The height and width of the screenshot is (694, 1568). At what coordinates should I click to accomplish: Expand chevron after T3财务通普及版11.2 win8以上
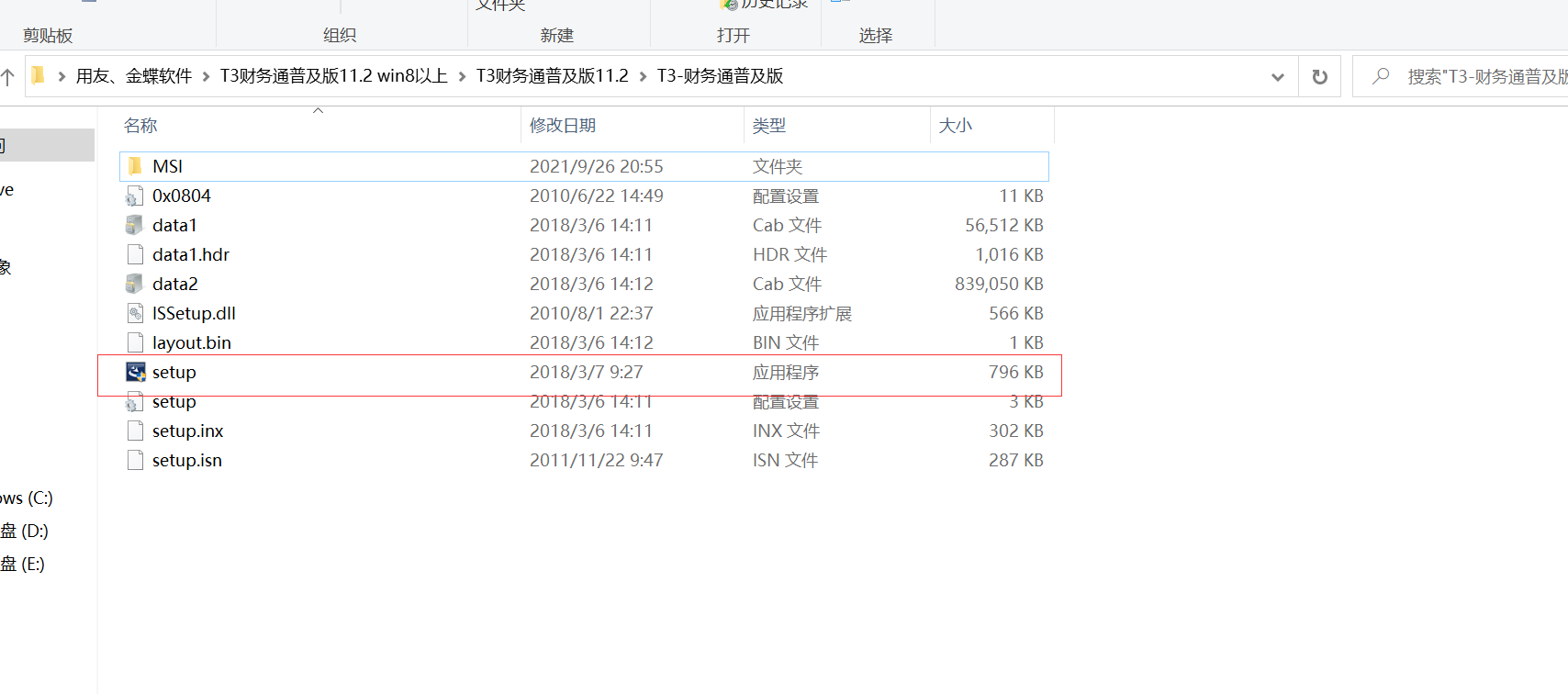pos(462,76)
